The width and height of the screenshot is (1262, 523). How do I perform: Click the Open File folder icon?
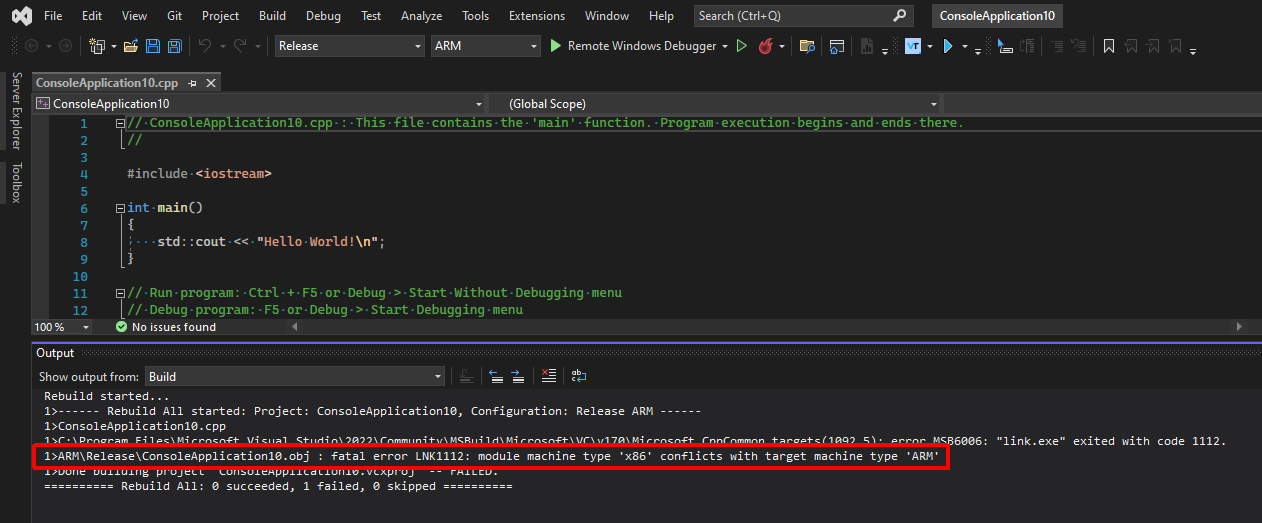132,46
